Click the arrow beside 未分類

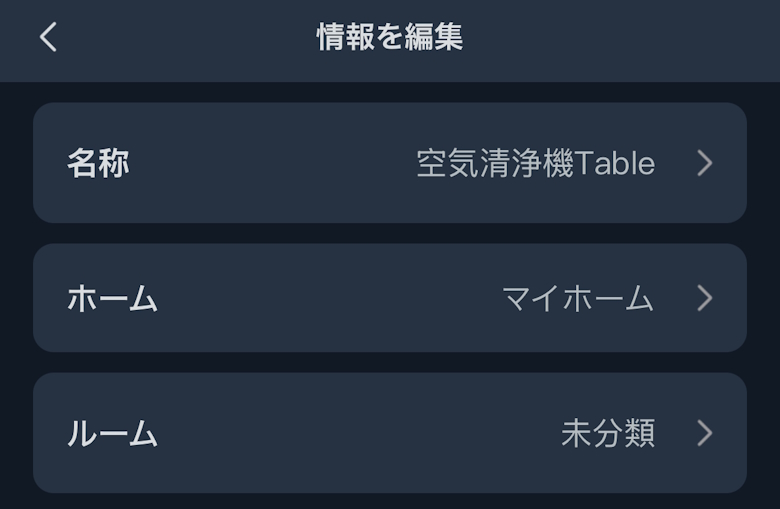(705, 433)
